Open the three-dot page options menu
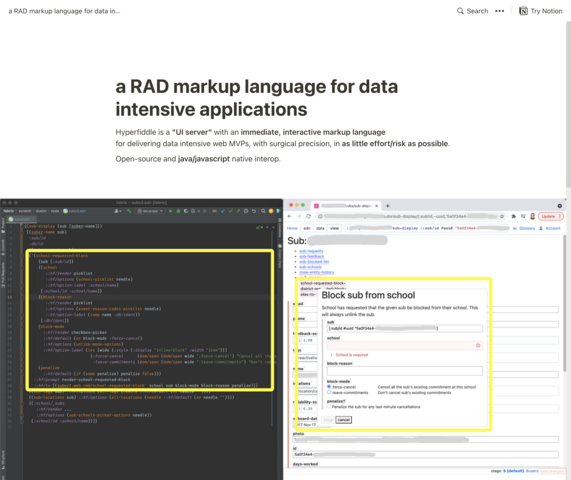The image size is (571, 480). point(500,11)
